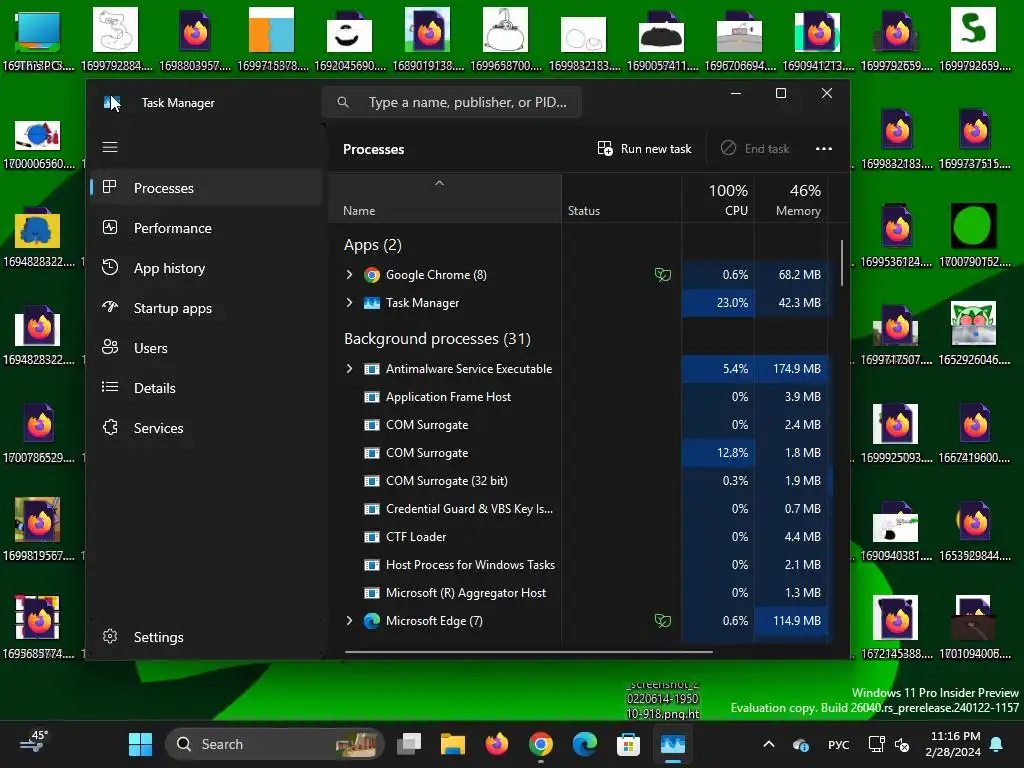Open Task View from the taskbar
The width and height of the screenshot is (1024, 768).
click(409, 744)
